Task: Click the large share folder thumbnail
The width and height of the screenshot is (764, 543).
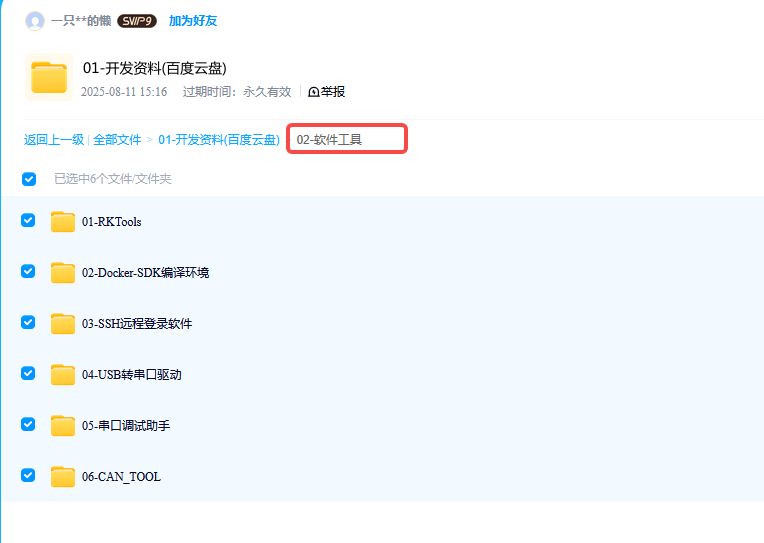Action: click(x=48, y=77)
